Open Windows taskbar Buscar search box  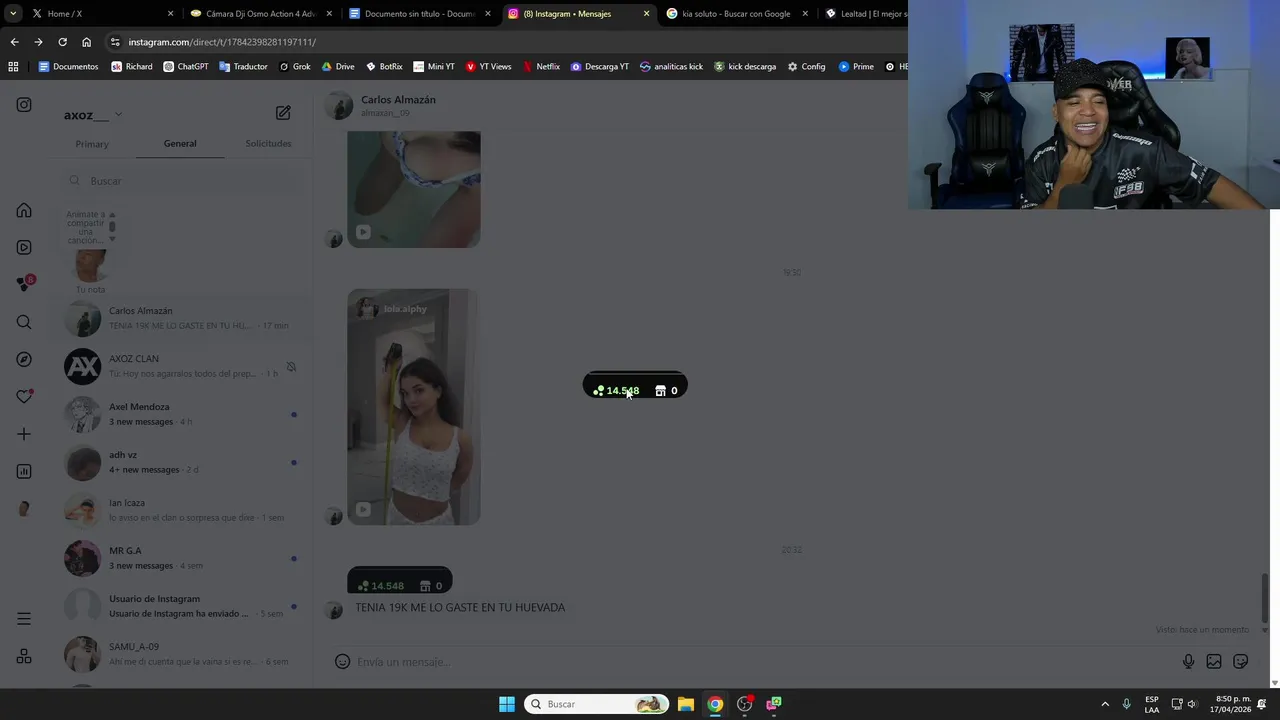pyautogui.click(x=597, y=704)
